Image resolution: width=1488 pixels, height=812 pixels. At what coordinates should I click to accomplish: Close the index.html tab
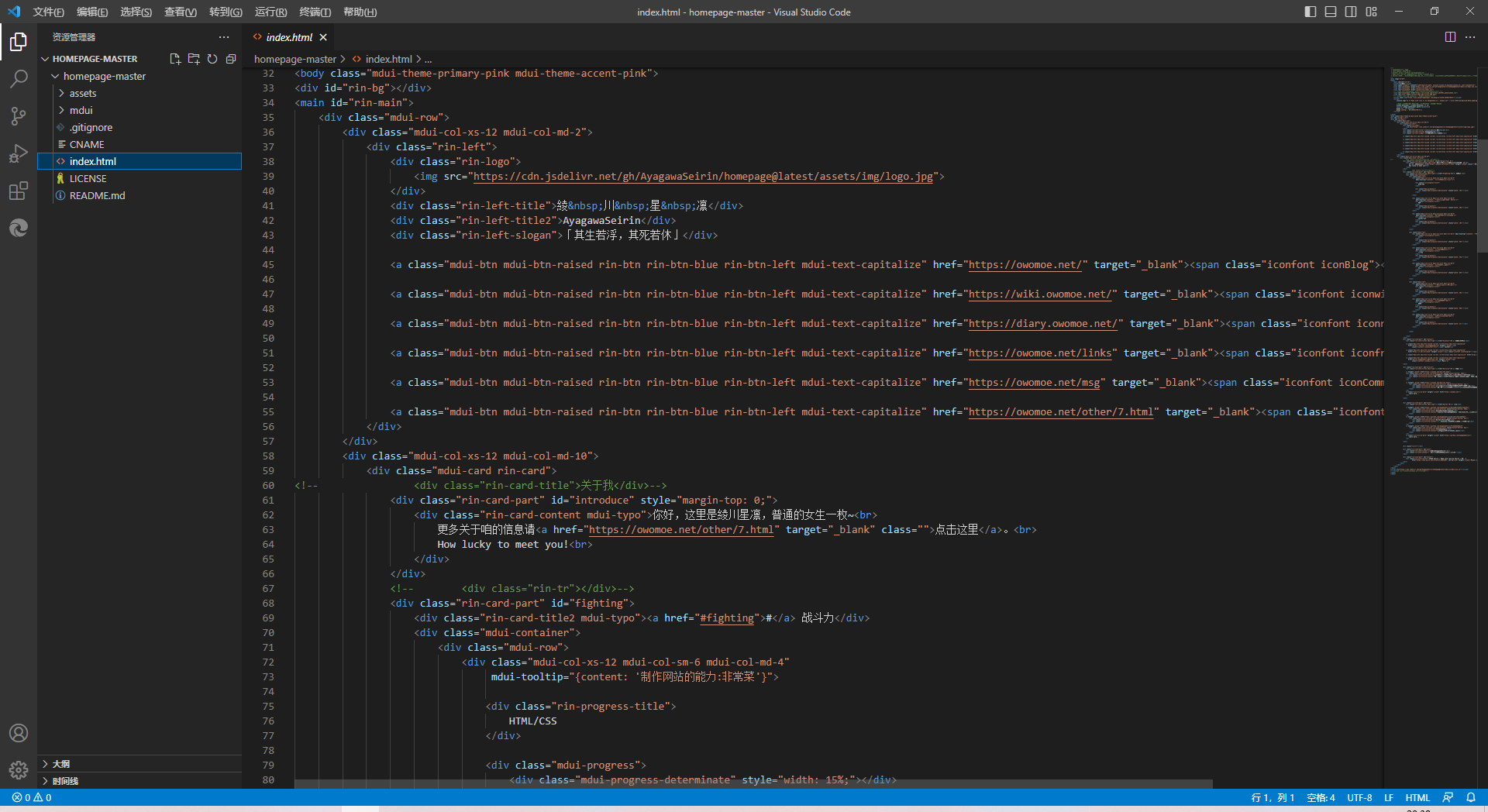pos(323,37)
